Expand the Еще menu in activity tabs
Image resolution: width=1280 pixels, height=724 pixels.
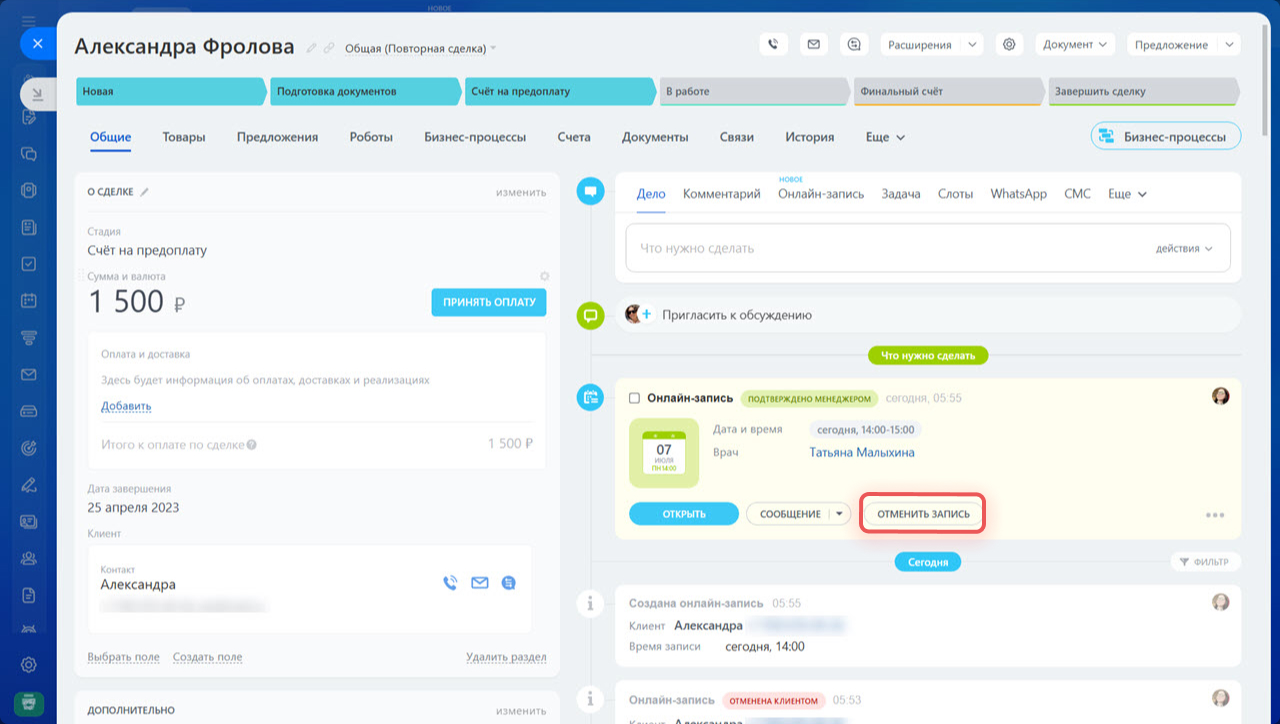1127,194
